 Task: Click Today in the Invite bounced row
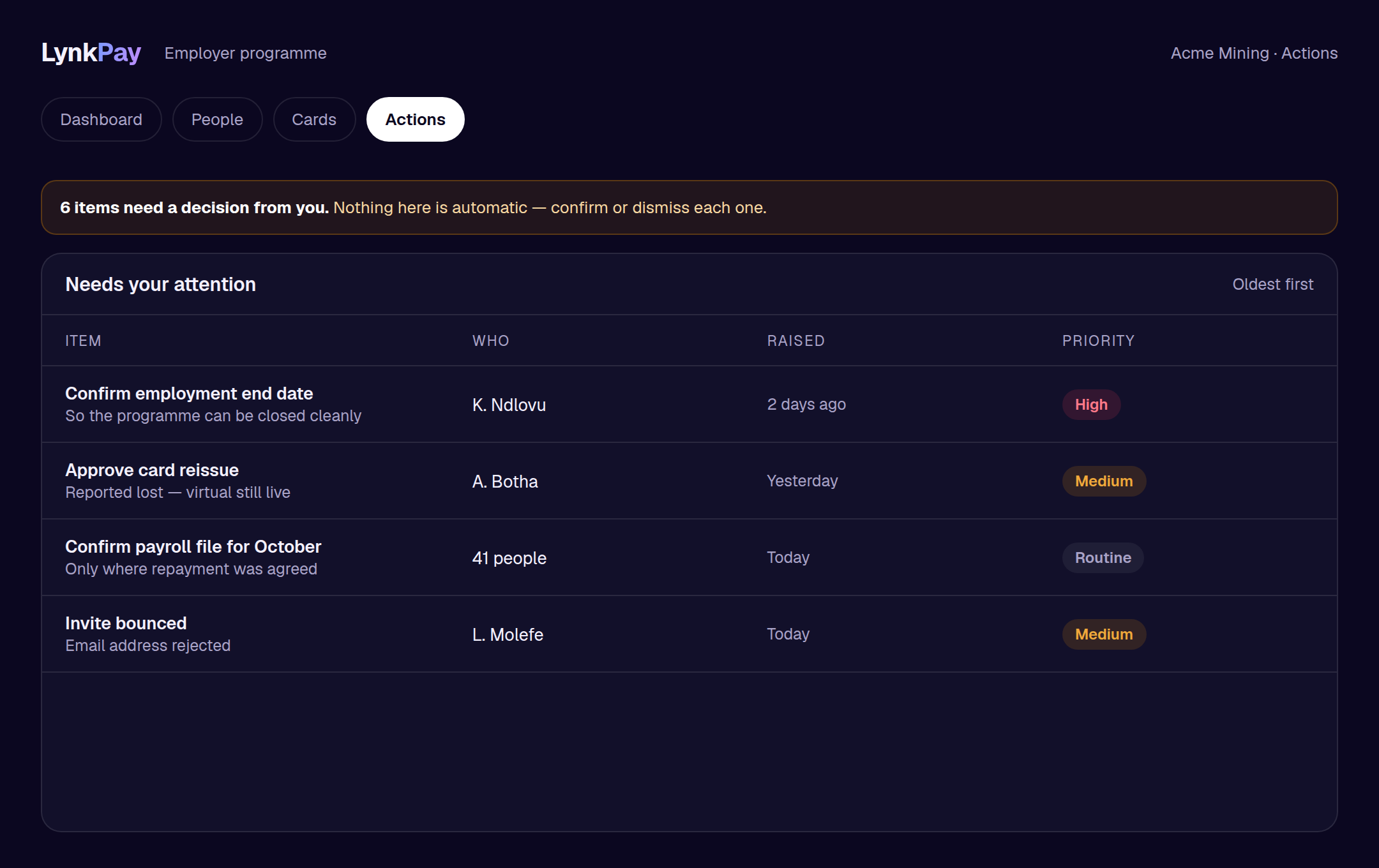(788, 634)
